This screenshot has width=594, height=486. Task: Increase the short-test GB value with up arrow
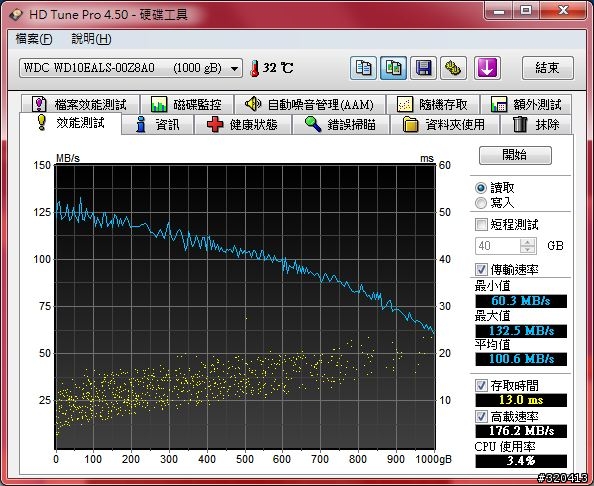click(x=528, y=242)
